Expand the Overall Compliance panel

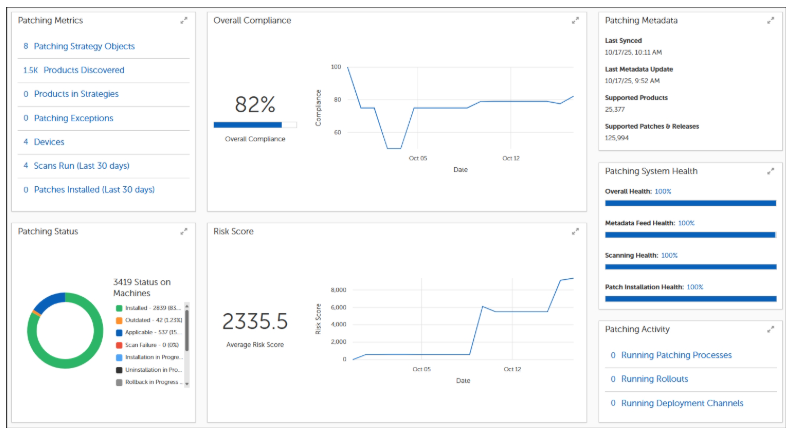575,20
